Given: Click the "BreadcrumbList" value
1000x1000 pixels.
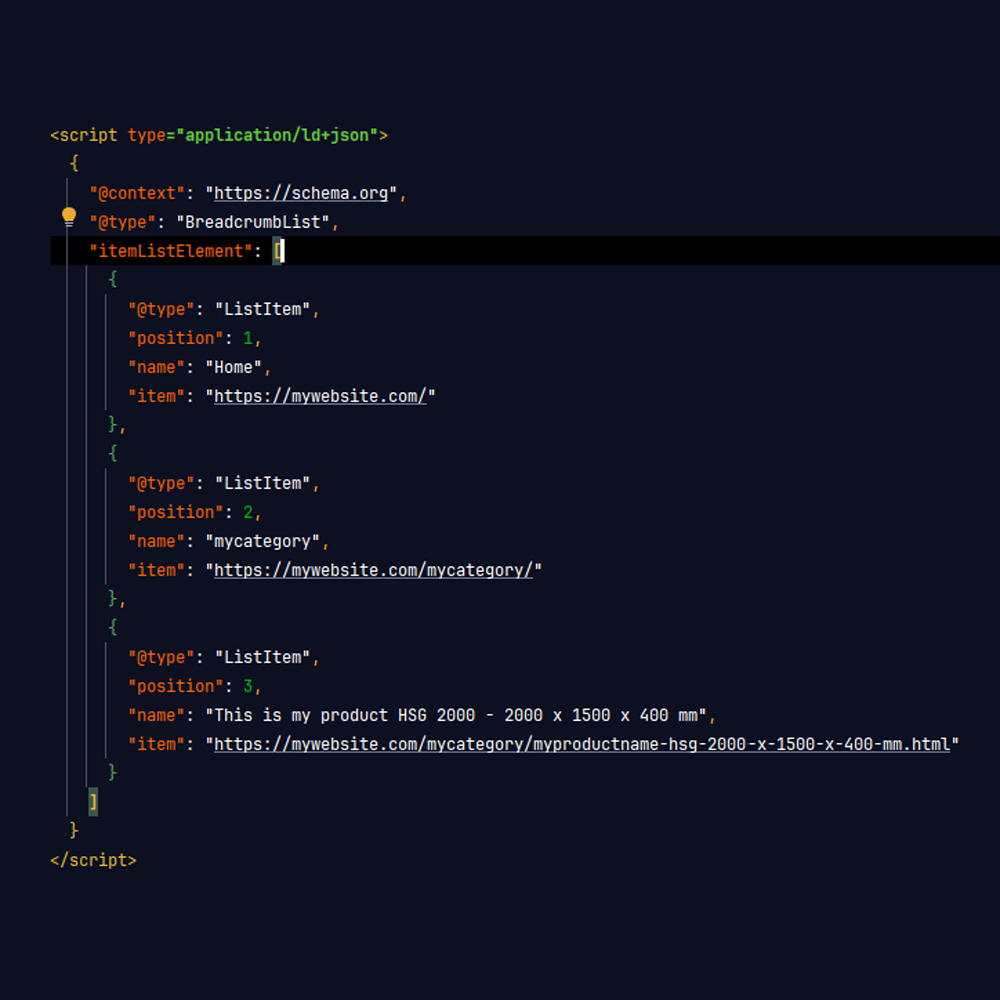Looking at the screenshot, I should point(253,222).
